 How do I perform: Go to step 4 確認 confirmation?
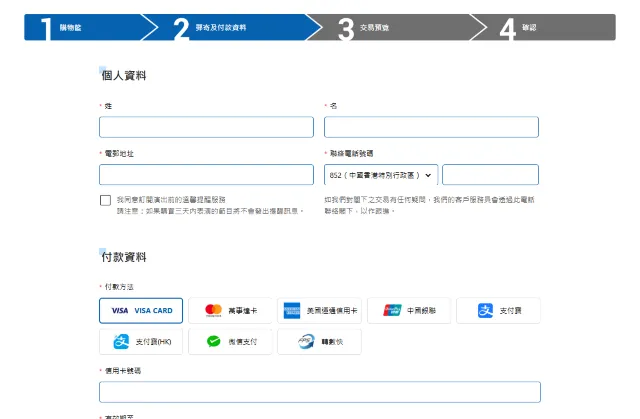tap(547, 27)
